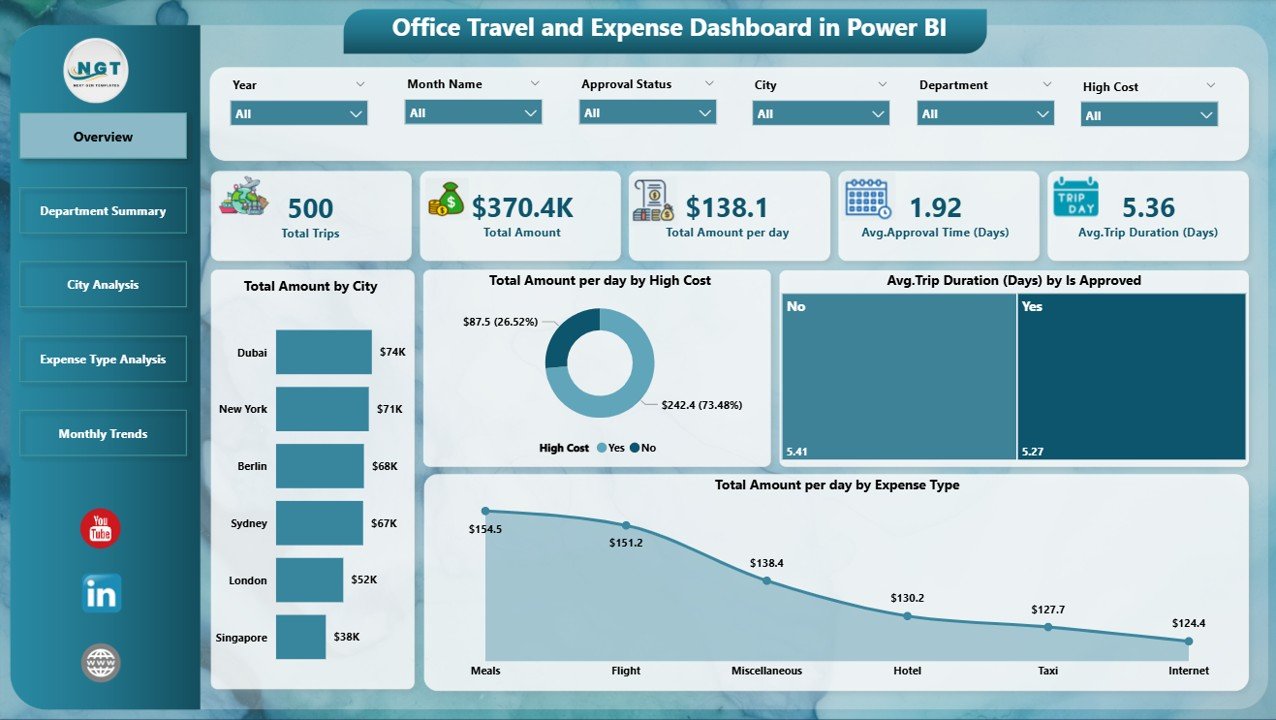Screen dimensions: 1276x720
Task: Open the LinkedIn icon link
Action: [x=101, y=593]
